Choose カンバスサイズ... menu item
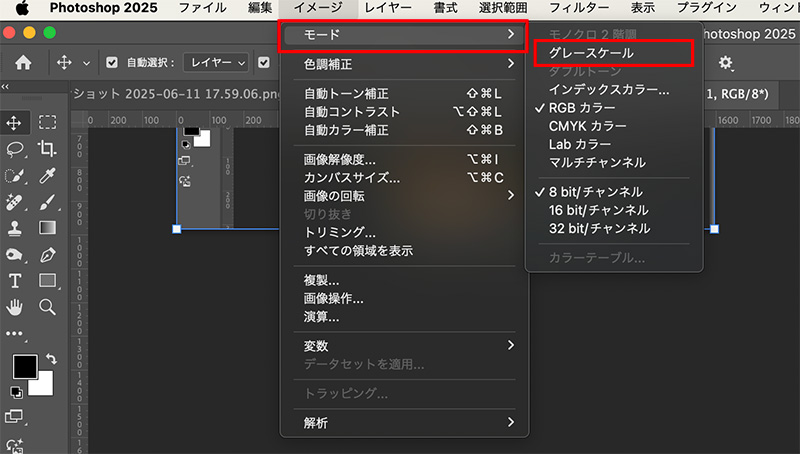 point(404,178)
